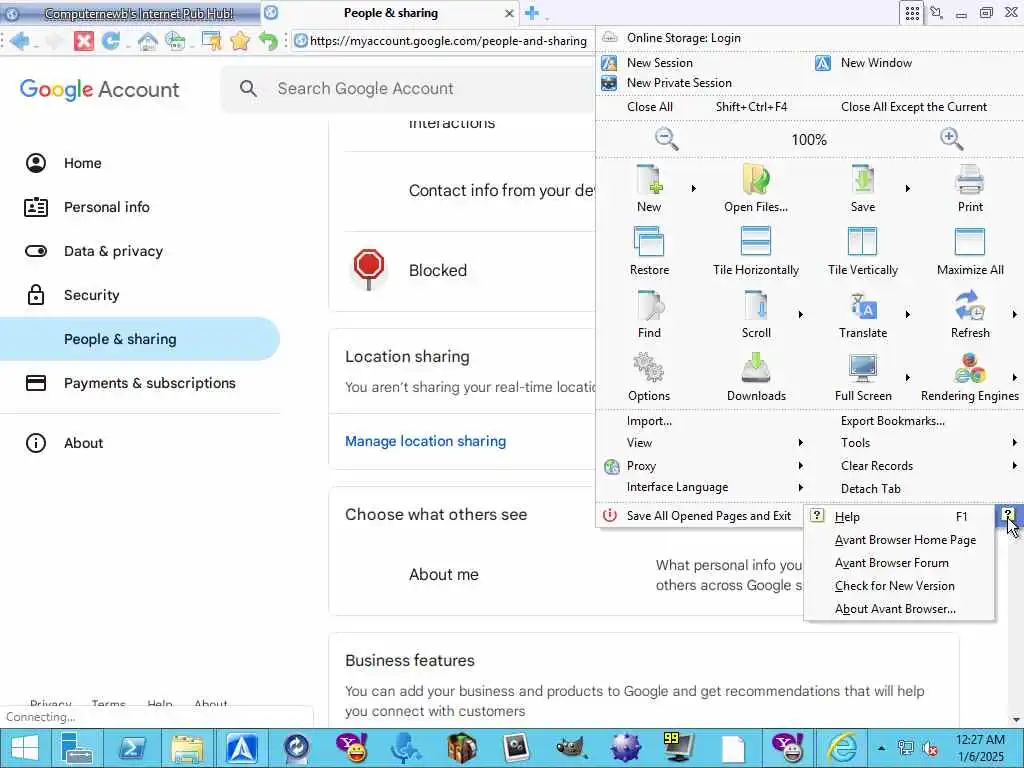The width and height of the screenshot is (1024, 768).
Task: Expand the Save submenu arrow
Action: 908,189
